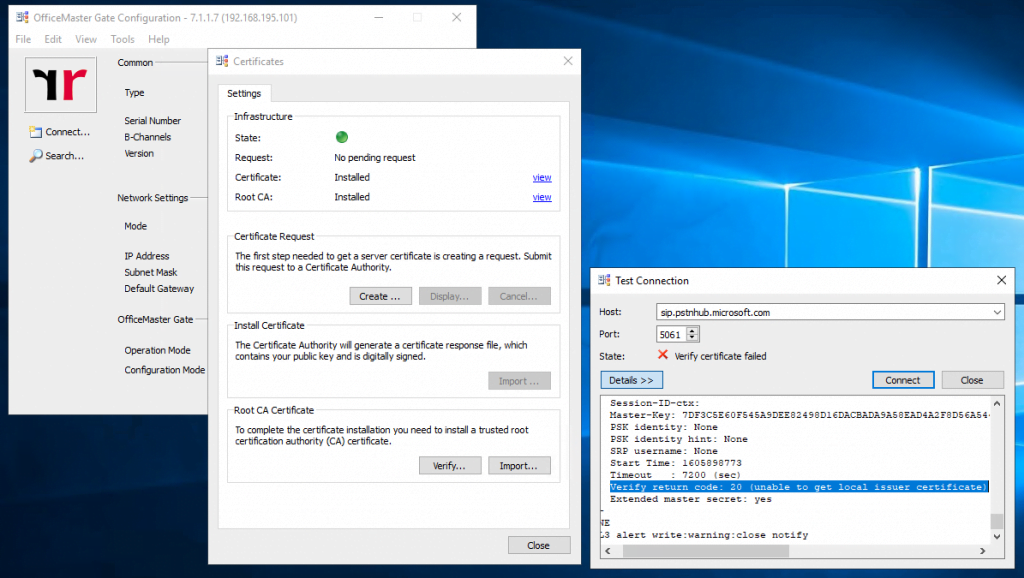Click the vertical scrollbar down arrow in log
This screenshot has width=1024, height=578.
click(997, 536)
